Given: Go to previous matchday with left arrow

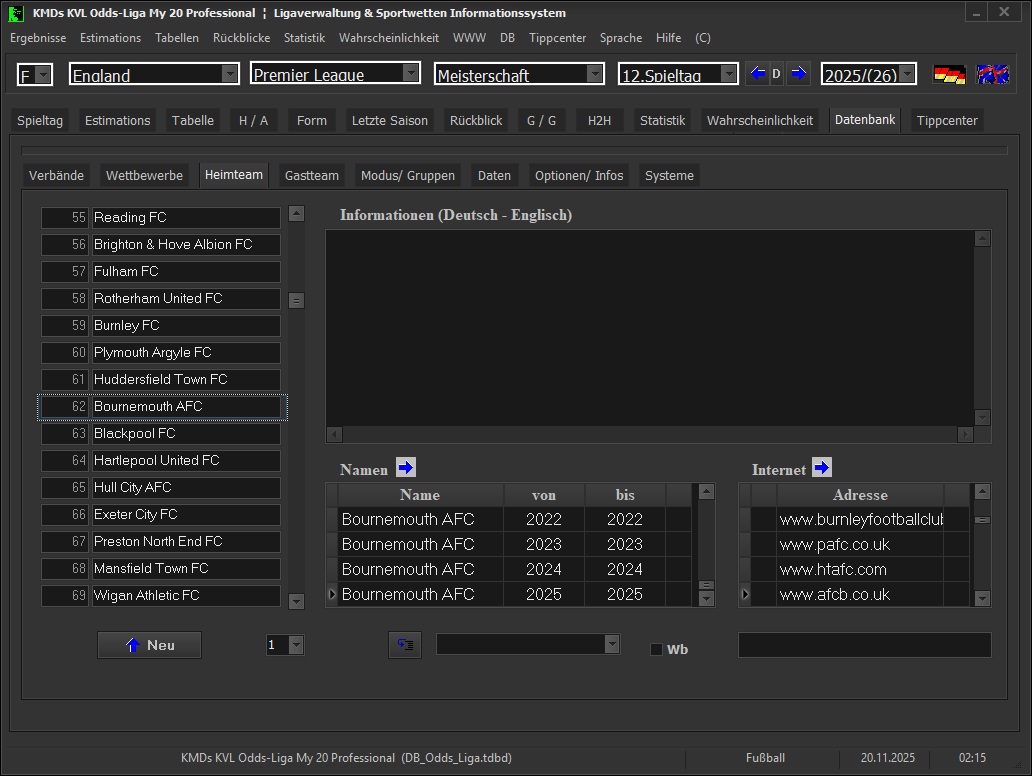Looking at the screenshot, I should click(757, 74).
